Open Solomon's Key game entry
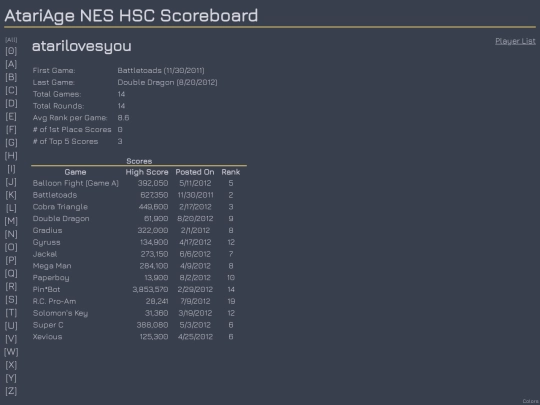The height and width of the screenshot is (405, 540). pyautogui.click(x=60, y=313)
